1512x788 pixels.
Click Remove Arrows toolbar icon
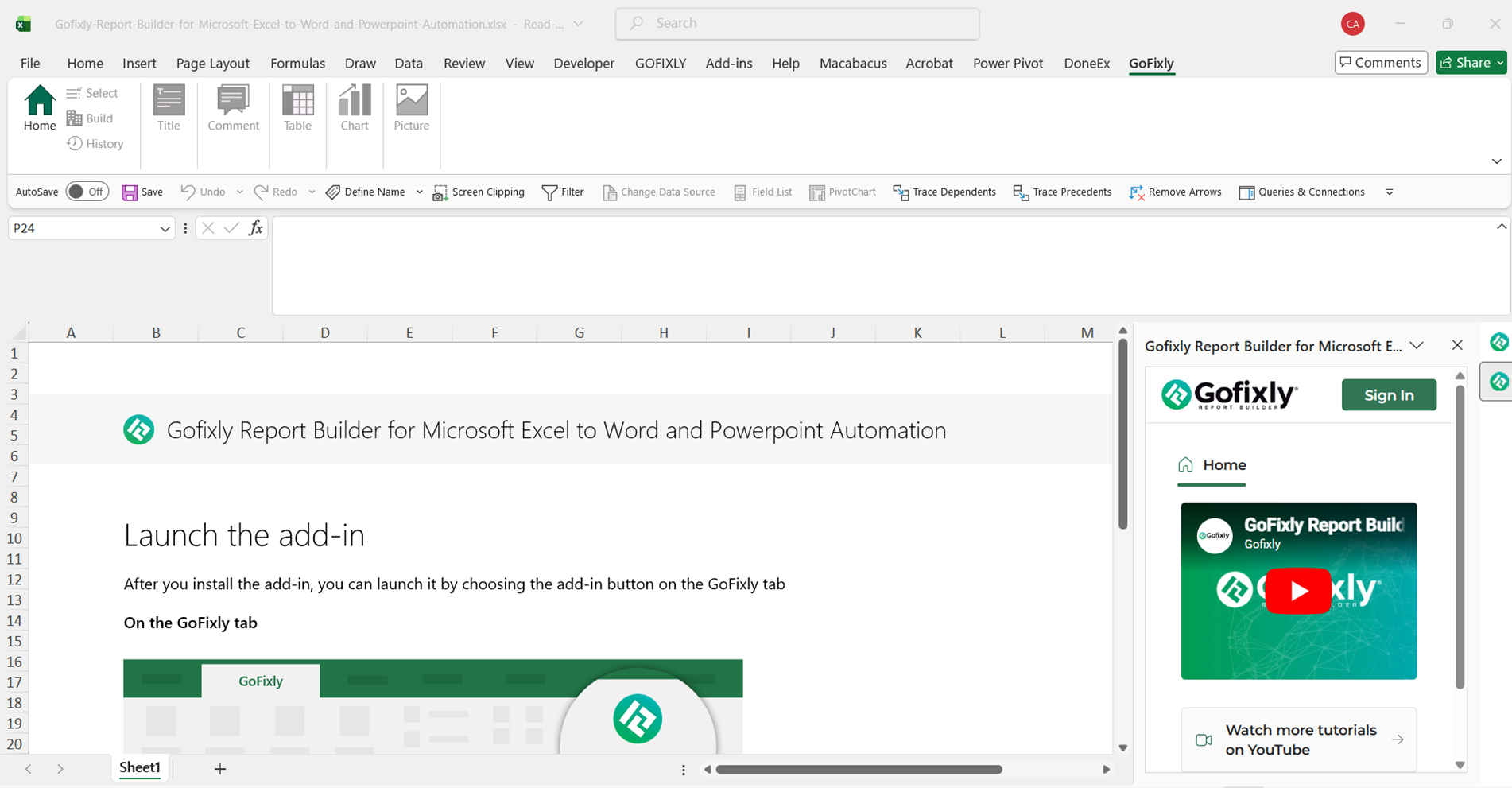coord(1175,192)
